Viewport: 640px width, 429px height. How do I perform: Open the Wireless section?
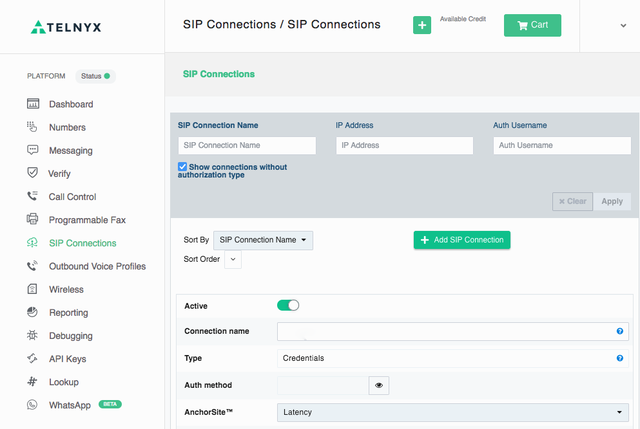(66, 289)
